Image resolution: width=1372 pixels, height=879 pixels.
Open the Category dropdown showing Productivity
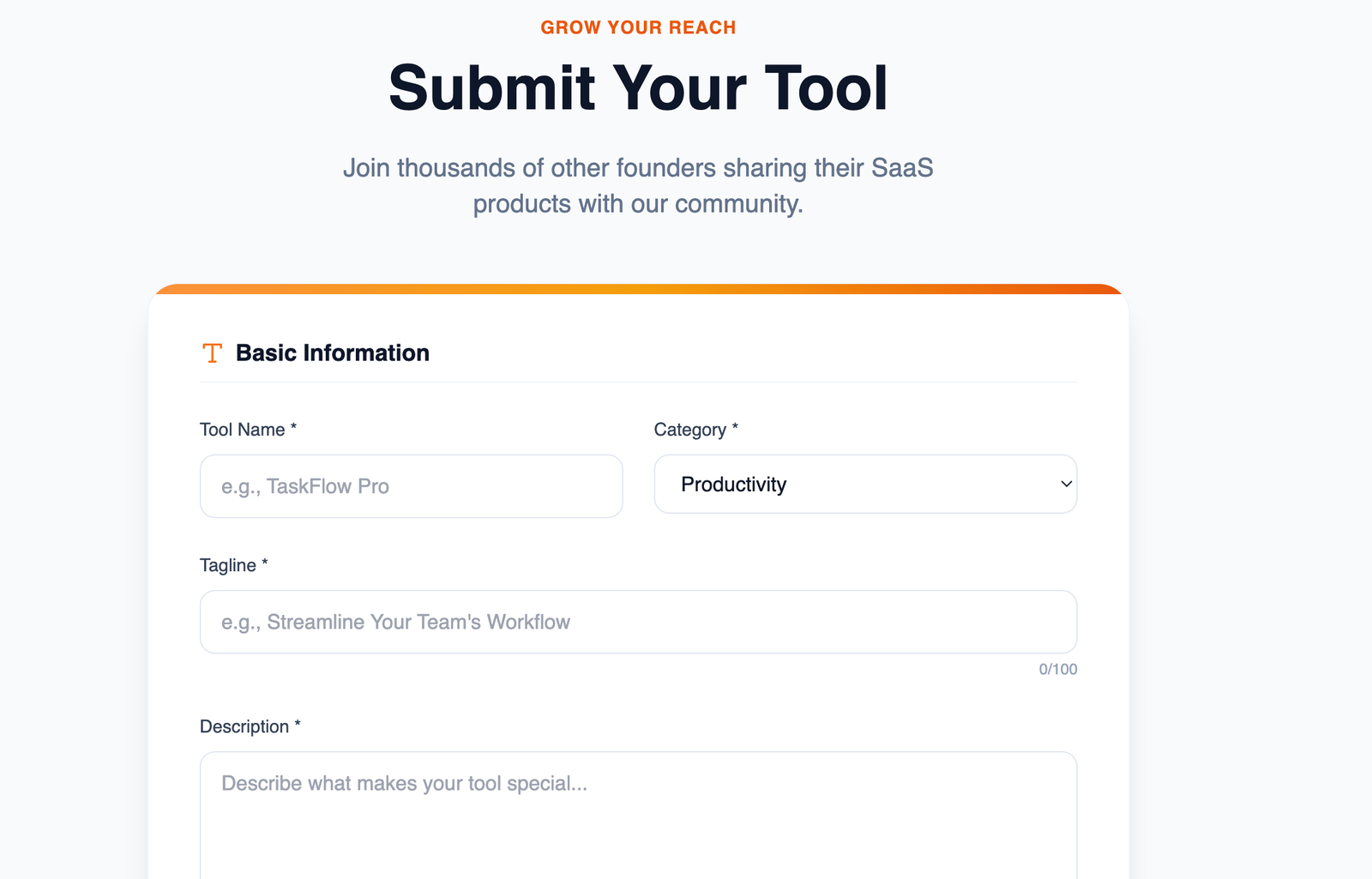click(864, 485)
